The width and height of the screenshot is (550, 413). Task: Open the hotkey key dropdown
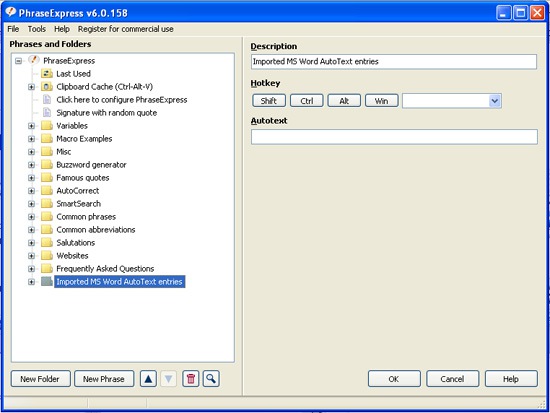pos(495,101)
